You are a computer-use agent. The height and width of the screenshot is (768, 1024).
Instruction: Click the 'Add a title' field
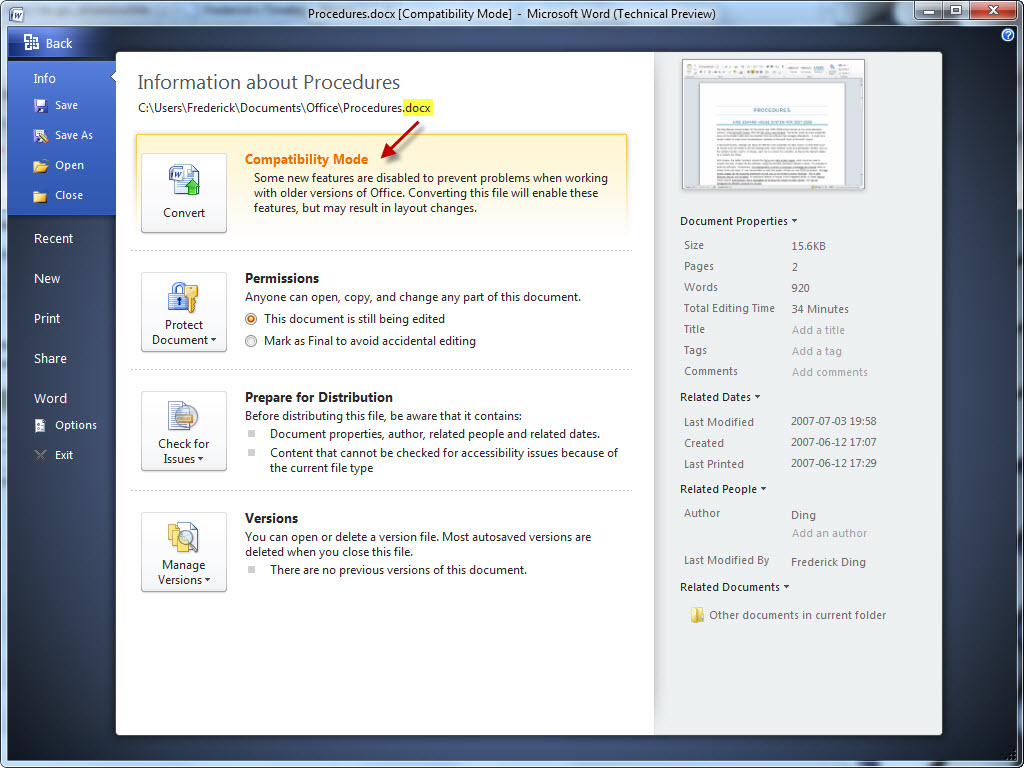[818, 330]
